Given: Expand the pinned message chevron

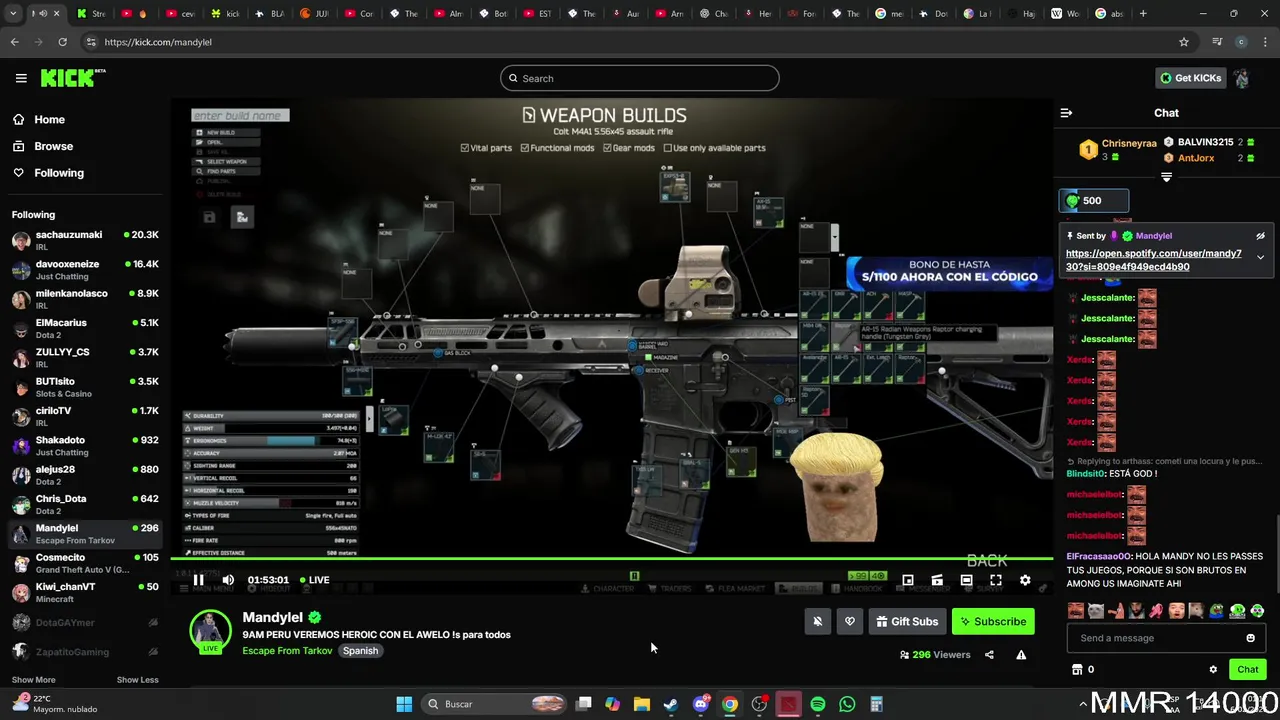Looking at the screenshot, I should coord(1260,257).
